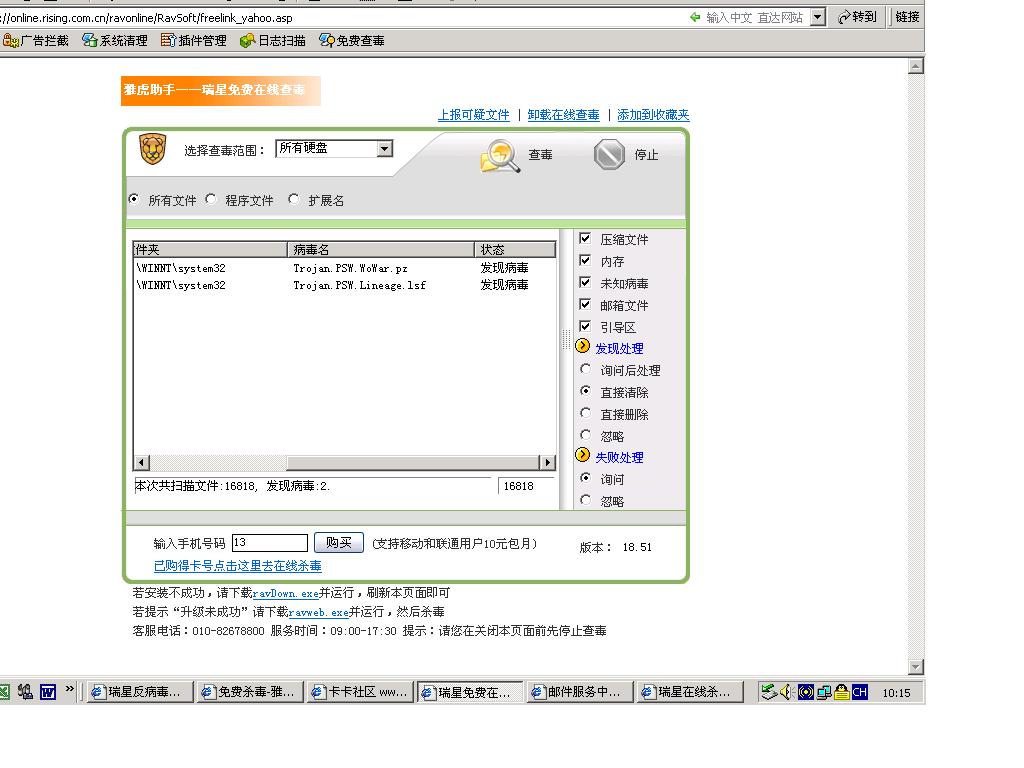Start scan with the 查毒 magnifier icon
Viewport: 1024px width, 768px height.
tap(500, 155)
